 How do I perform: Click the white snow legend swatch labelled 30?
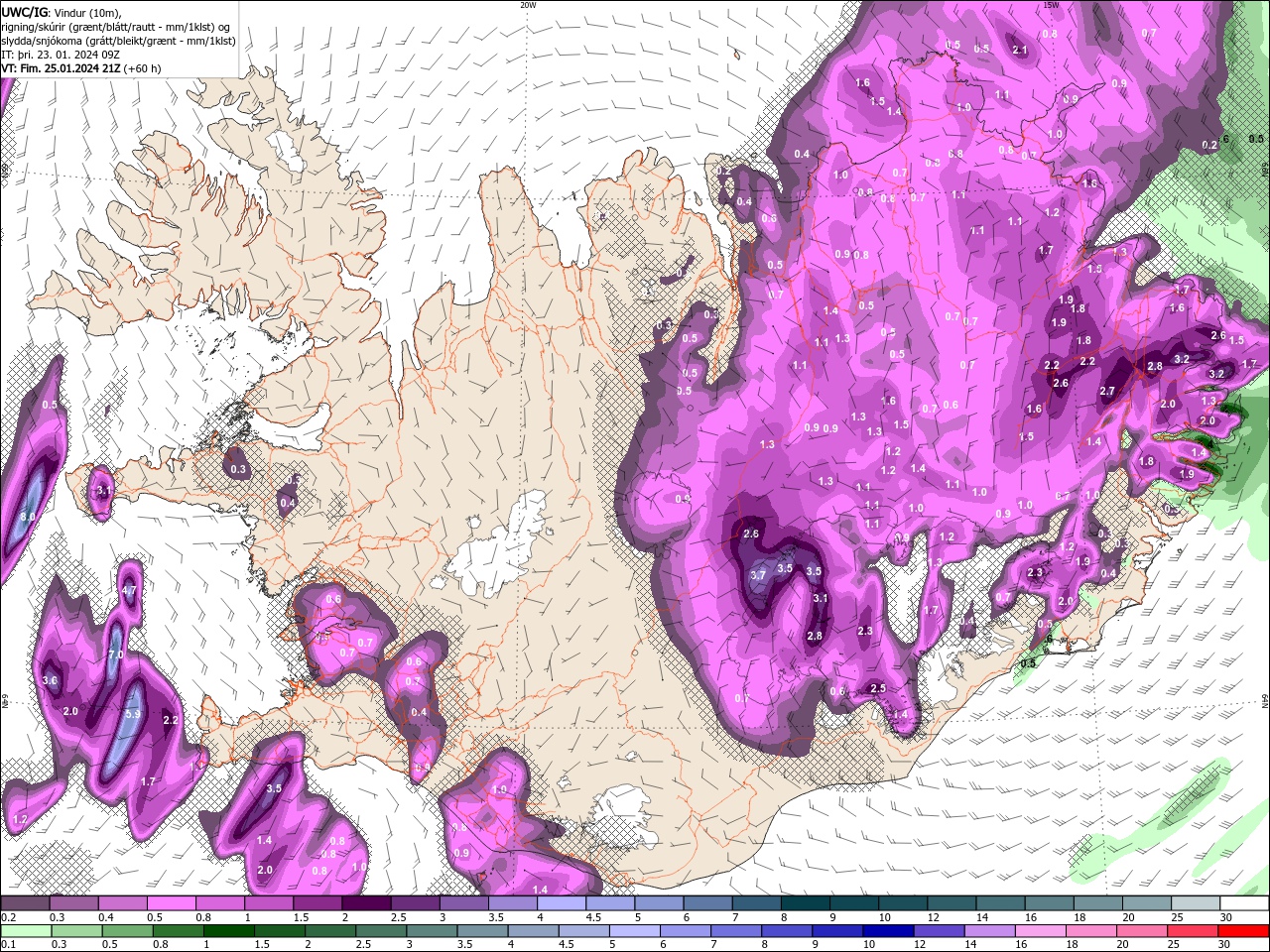[x=1244, y=903]
